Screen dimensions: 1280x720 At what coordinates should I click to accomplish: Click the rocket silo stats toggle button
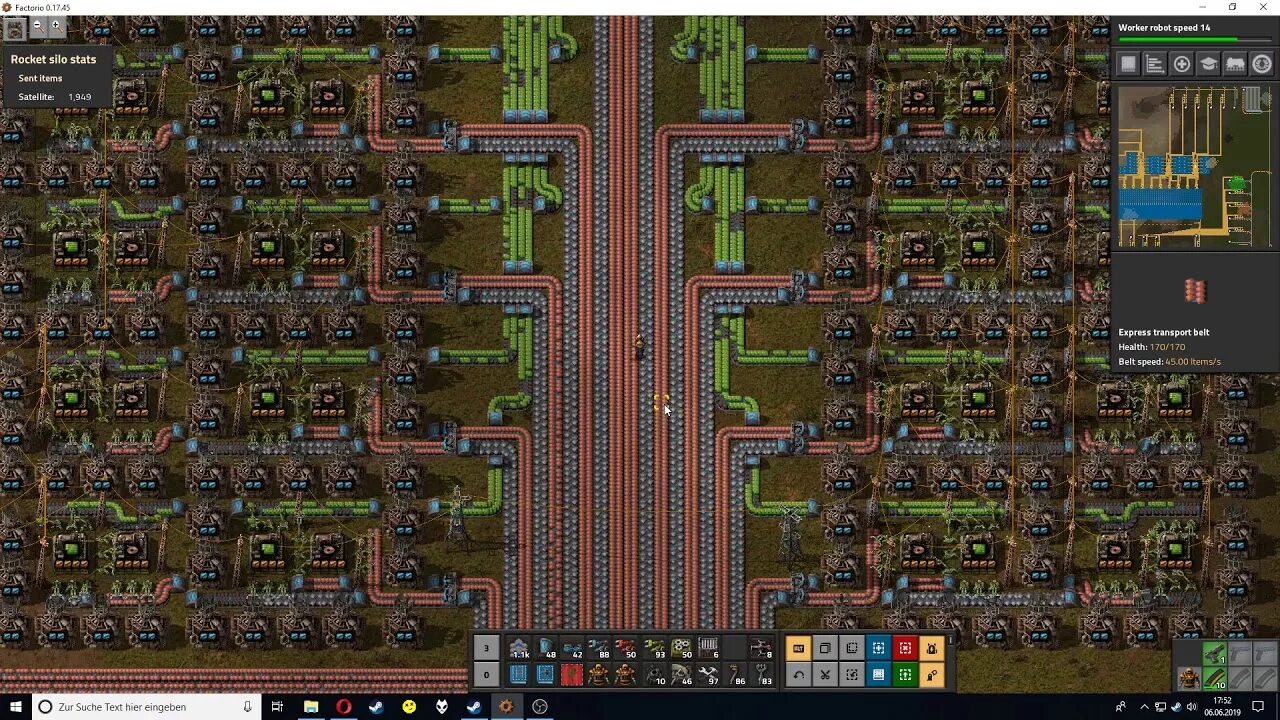[x=14, y=30]
